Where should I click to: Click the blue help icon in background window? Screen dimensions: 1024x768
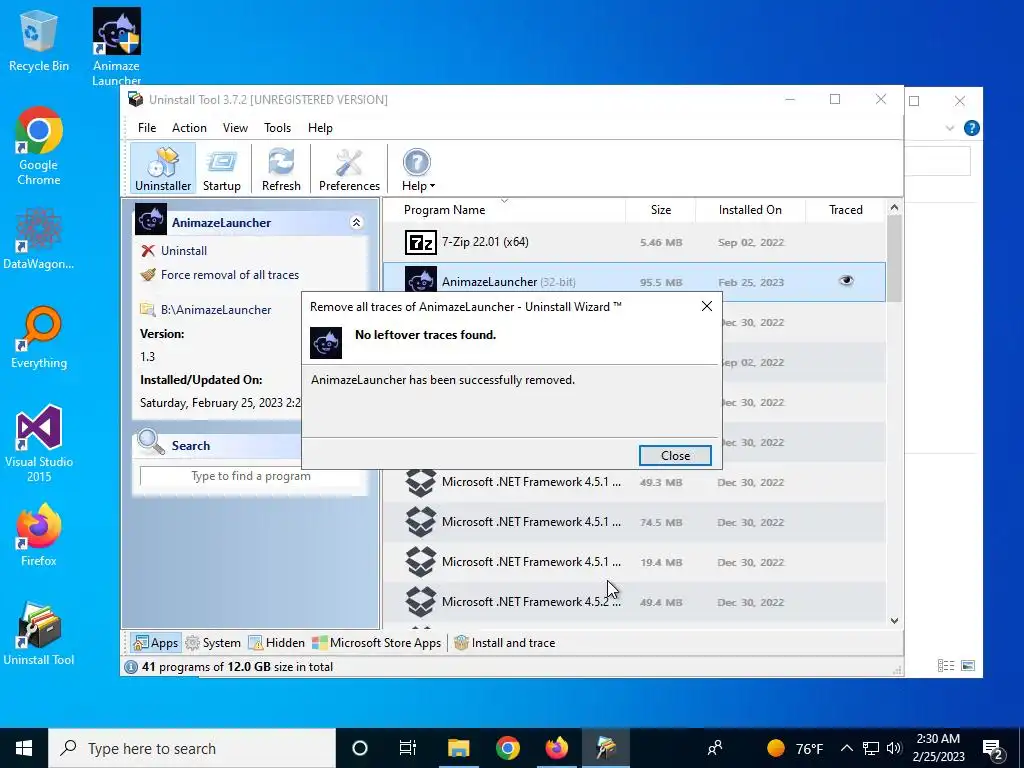point(971,128)
